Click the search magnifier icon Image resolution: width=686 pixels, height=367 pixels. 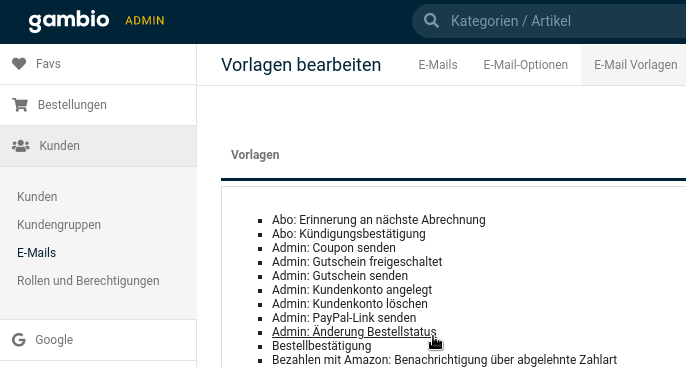click(431, 21)
